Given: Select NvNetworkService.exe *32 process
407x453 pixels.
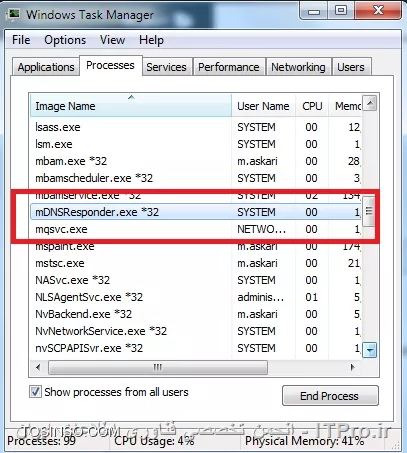Looking at the screenshot, I should [x=196, y=331].
